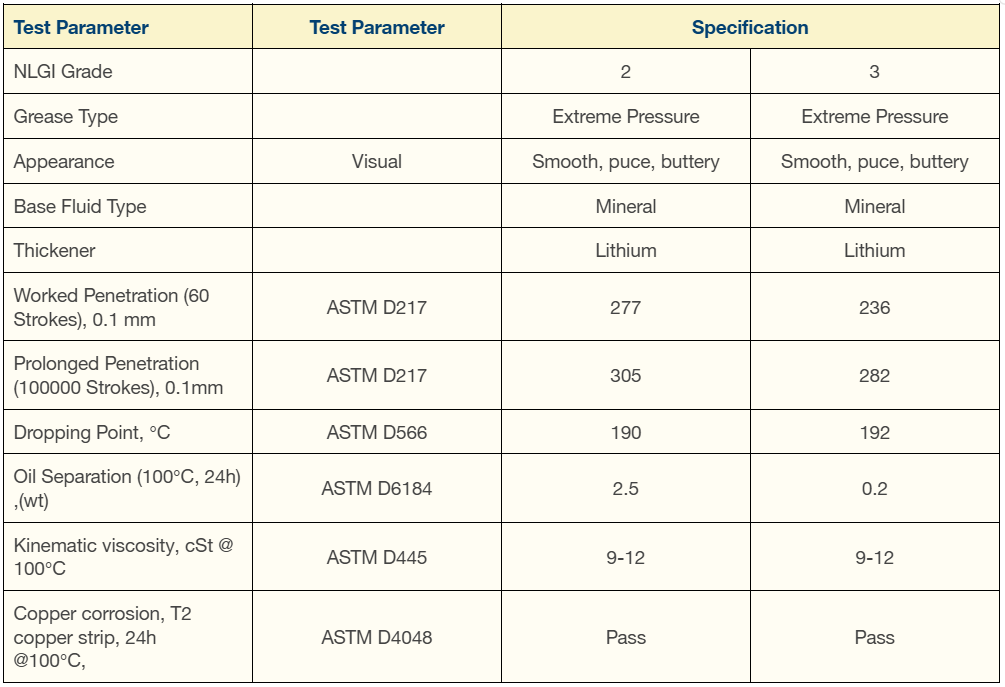This screenshot has width=1005, height=687.
Task: Select the ASTM D445 method cell
Action: [x=376, y=558]
